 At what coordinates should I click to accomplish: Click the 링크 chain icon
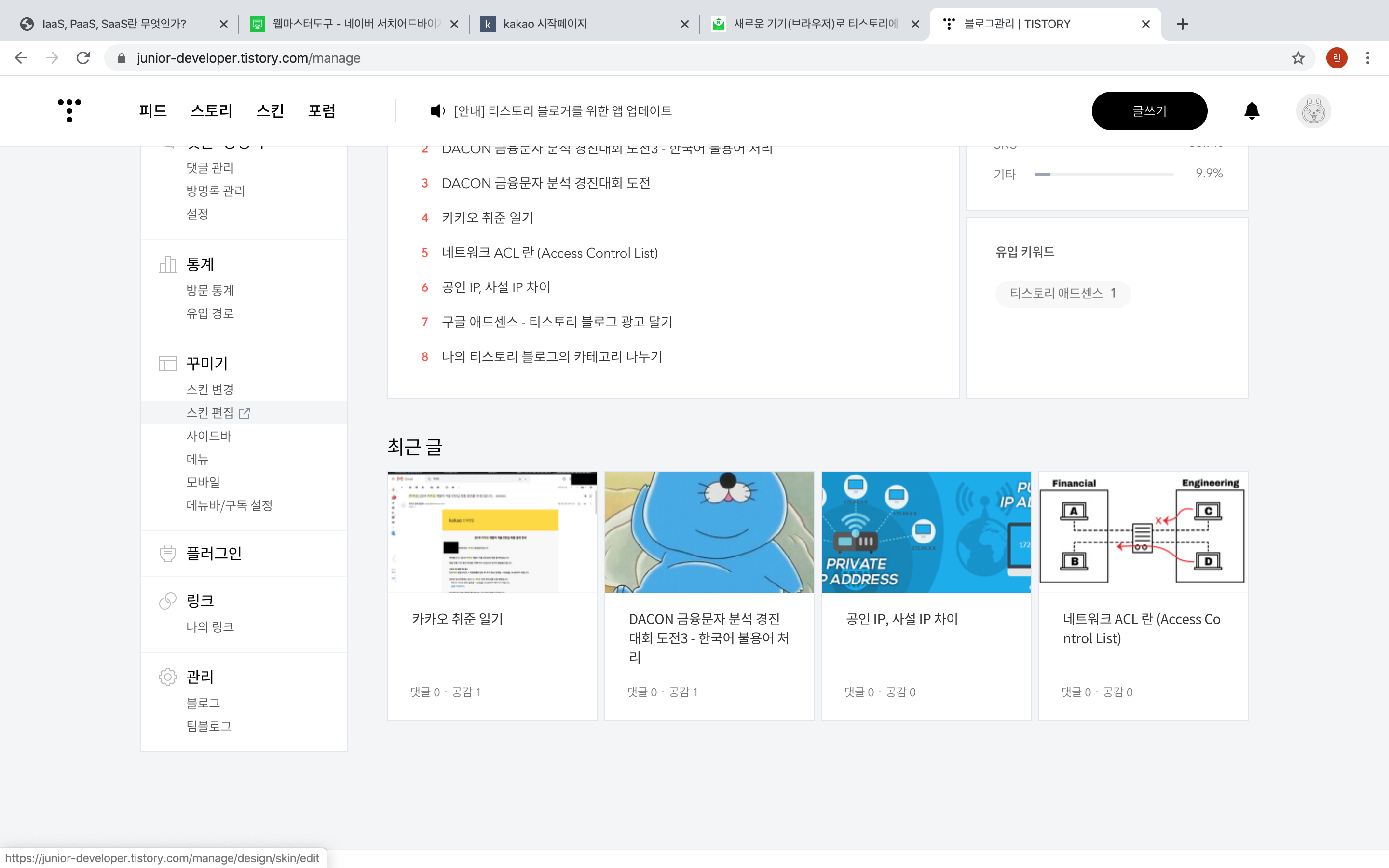pos(168,600)
